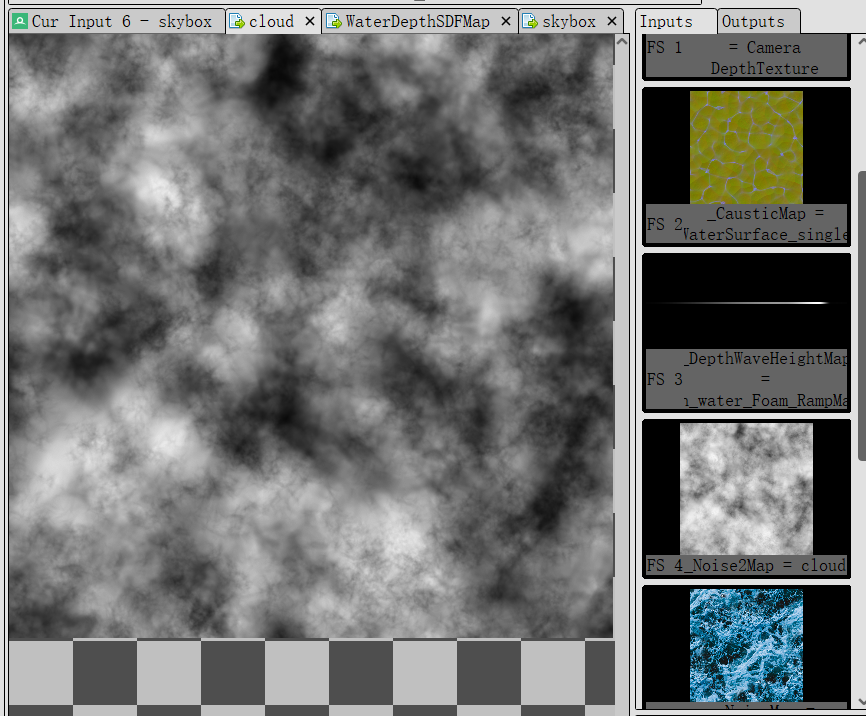Click the Inputs panel vertical scrollbar
This screenshot has height=716, width=866.
click(x=860, y=300)
